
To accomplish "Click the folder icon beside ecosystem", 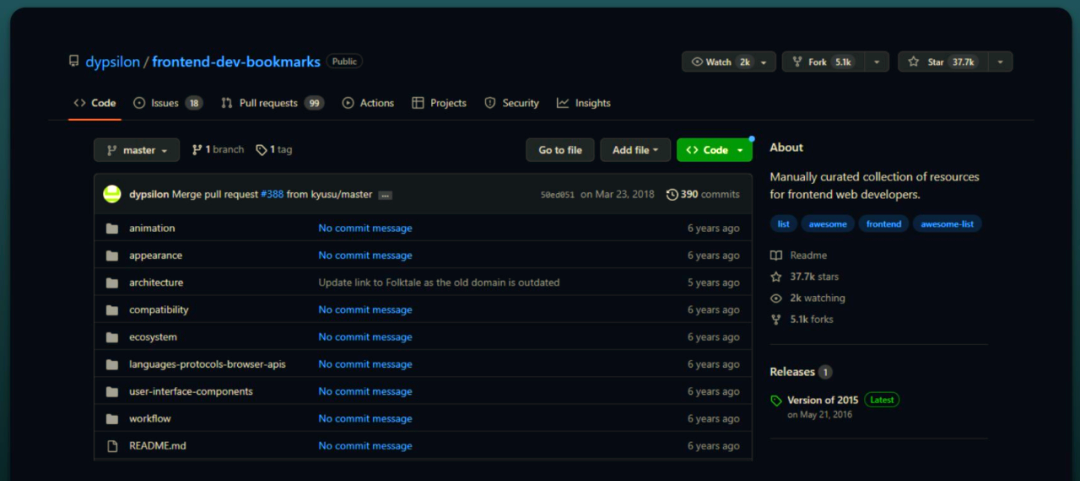I will tap(112, 337).
